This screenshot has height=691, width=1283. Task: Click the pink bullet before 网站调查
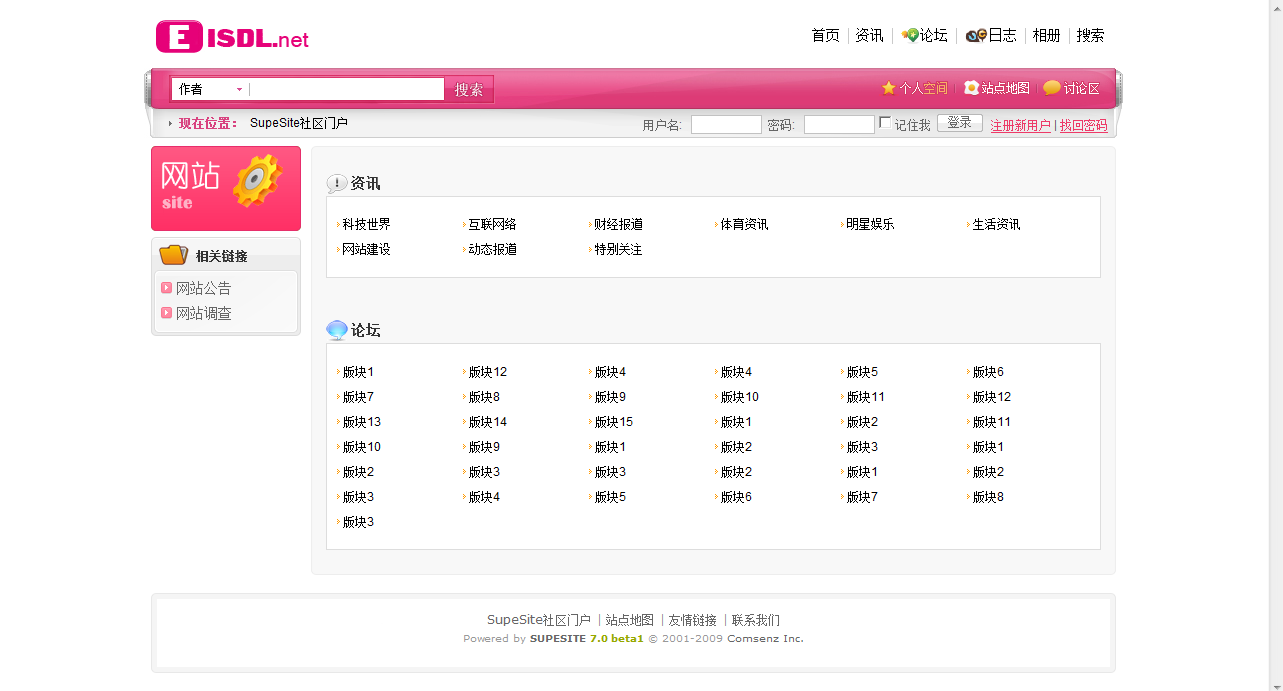(166, 313)
